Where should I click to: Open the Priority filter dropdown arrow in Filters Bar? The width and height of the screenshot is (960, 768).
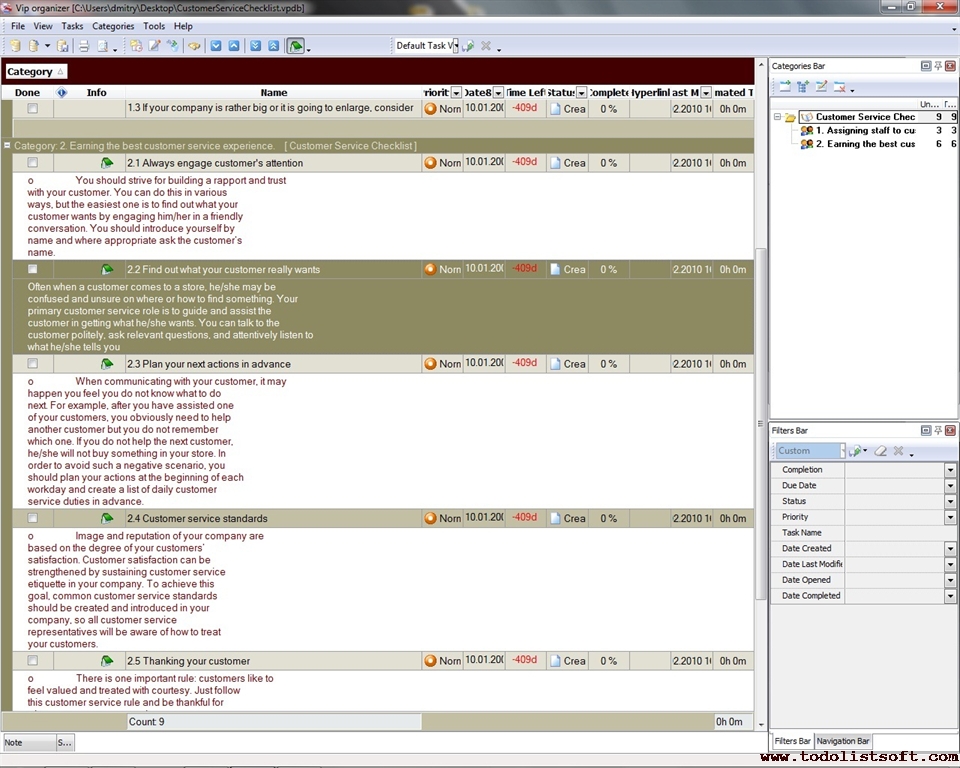tap(950, 518)
